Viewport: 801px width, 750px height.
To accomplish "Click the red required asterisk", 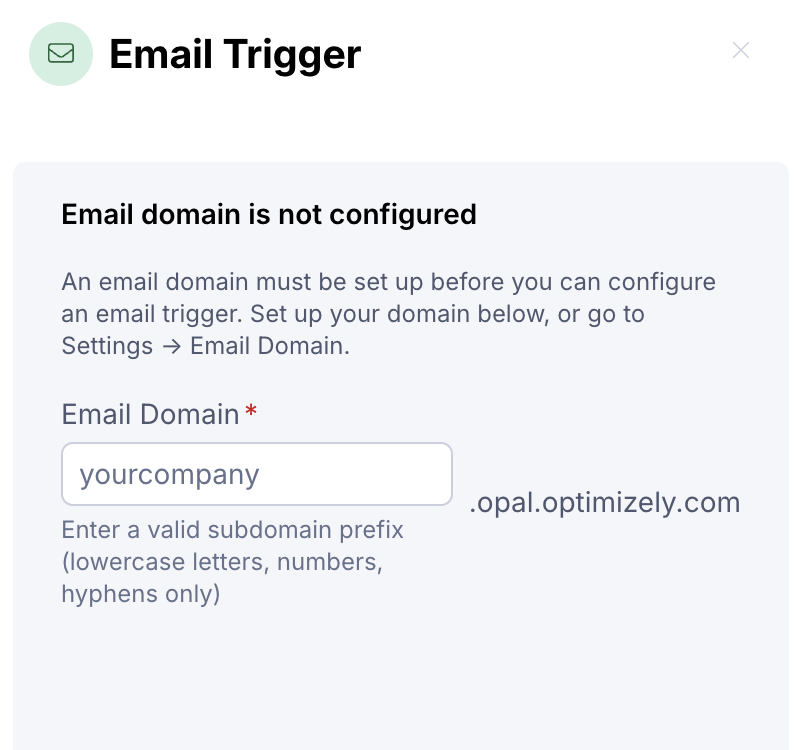I will (251, 412).
